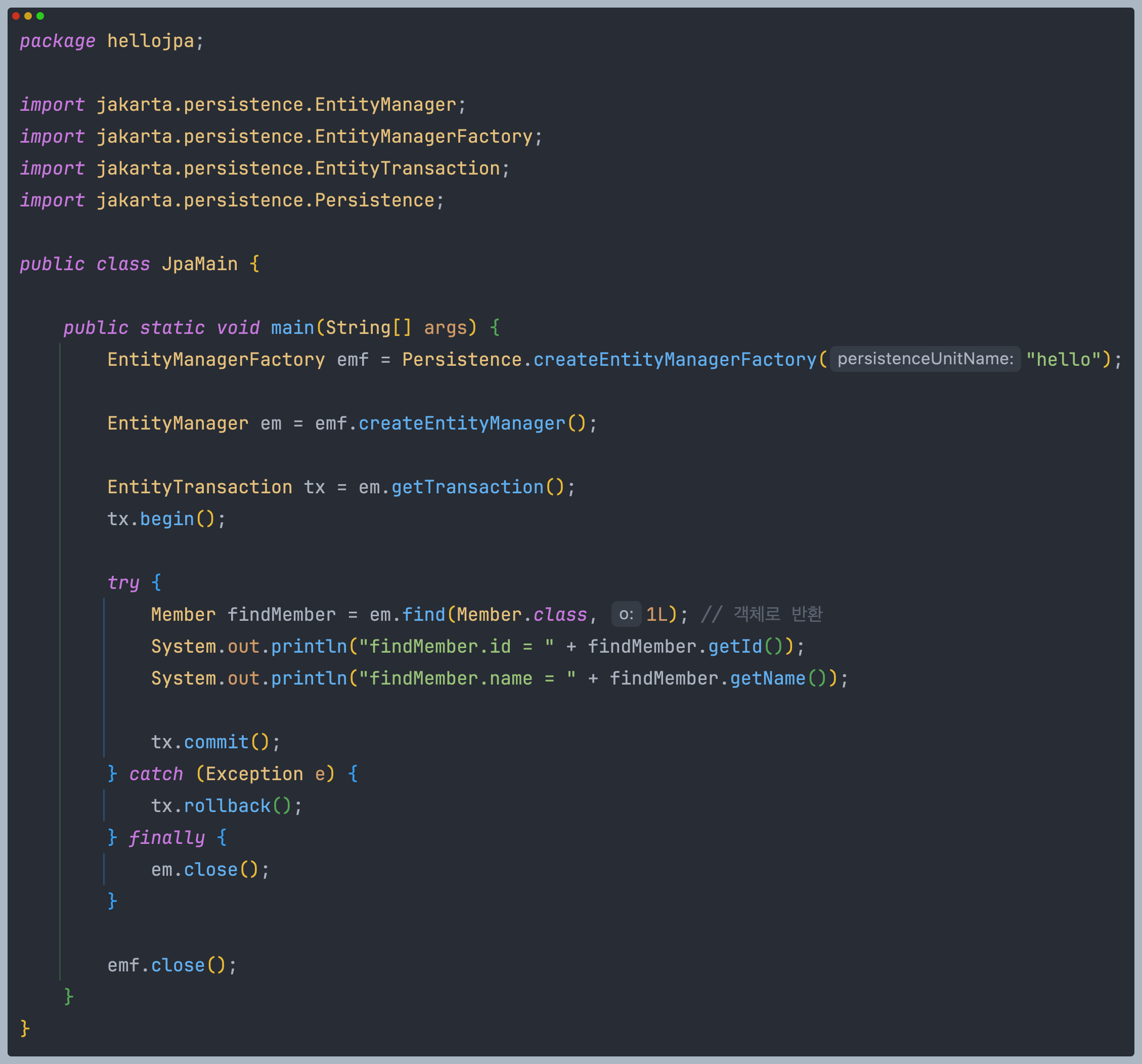
Task: Click the try keyword
Action: point(123,582)
